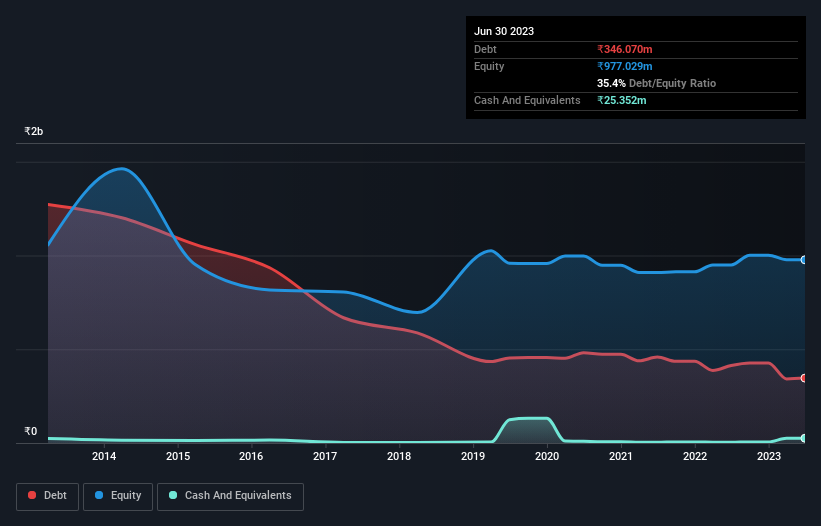Click the ₹977.029m equity value
Screen dimensions: 821x526
tap(625, 66)
